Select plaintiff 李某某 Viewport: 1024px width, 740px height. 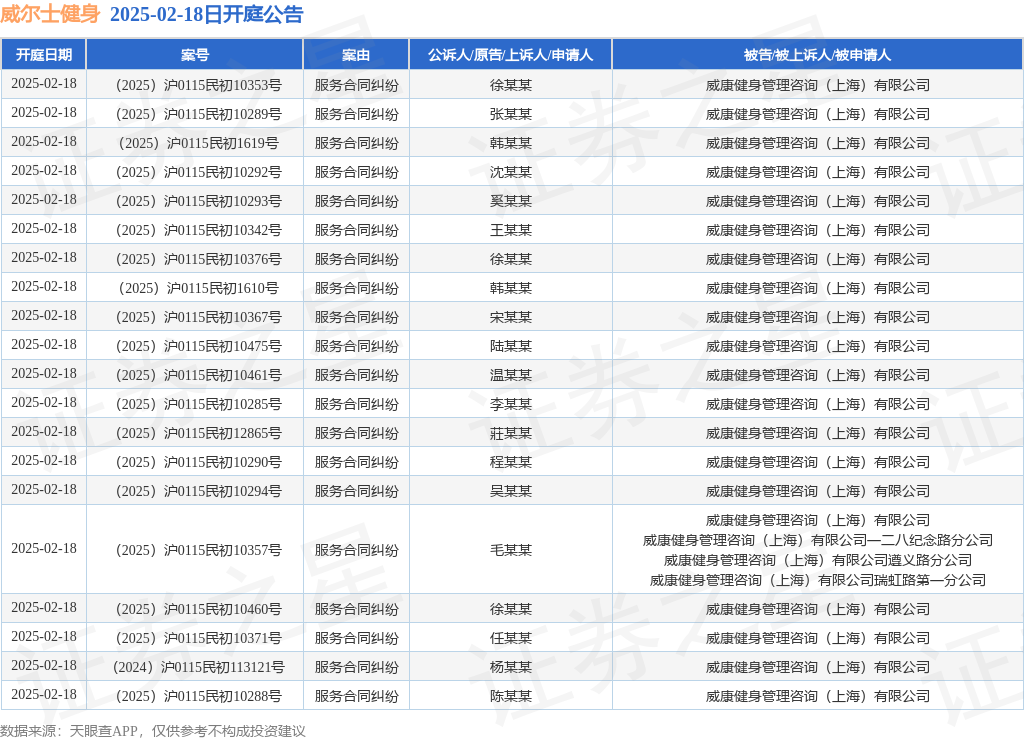click(x=511, y=404)
